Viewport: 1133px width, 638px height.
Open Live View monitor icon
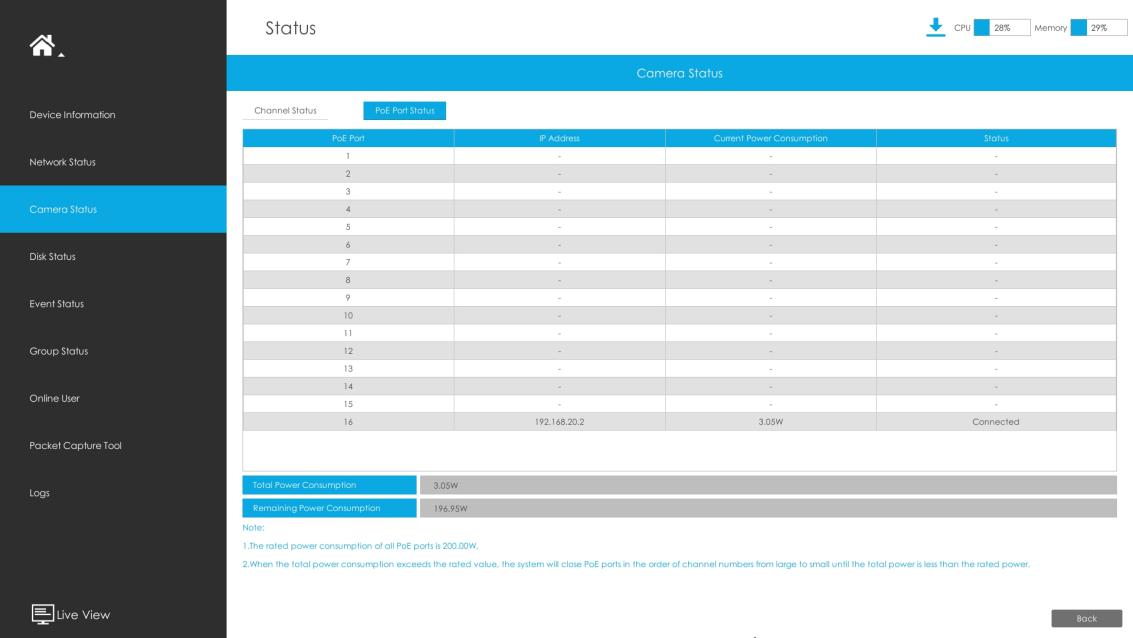[x=42, y=614]
